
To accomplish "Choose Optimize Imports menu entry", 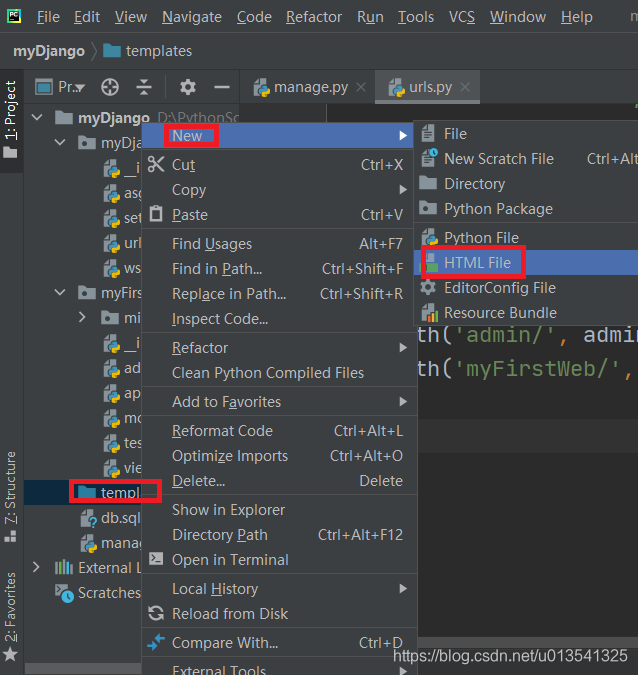I will (x=279, y=456).
